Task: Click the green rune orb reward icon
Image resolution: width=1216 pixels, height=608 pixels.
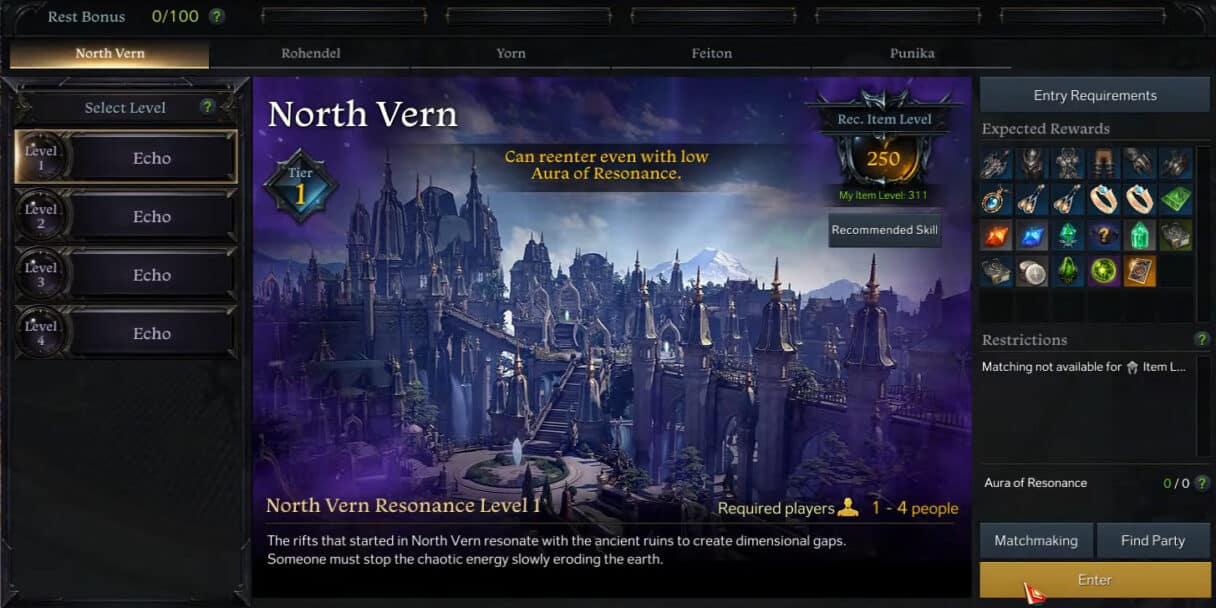Action: (x=1104, y=271)
